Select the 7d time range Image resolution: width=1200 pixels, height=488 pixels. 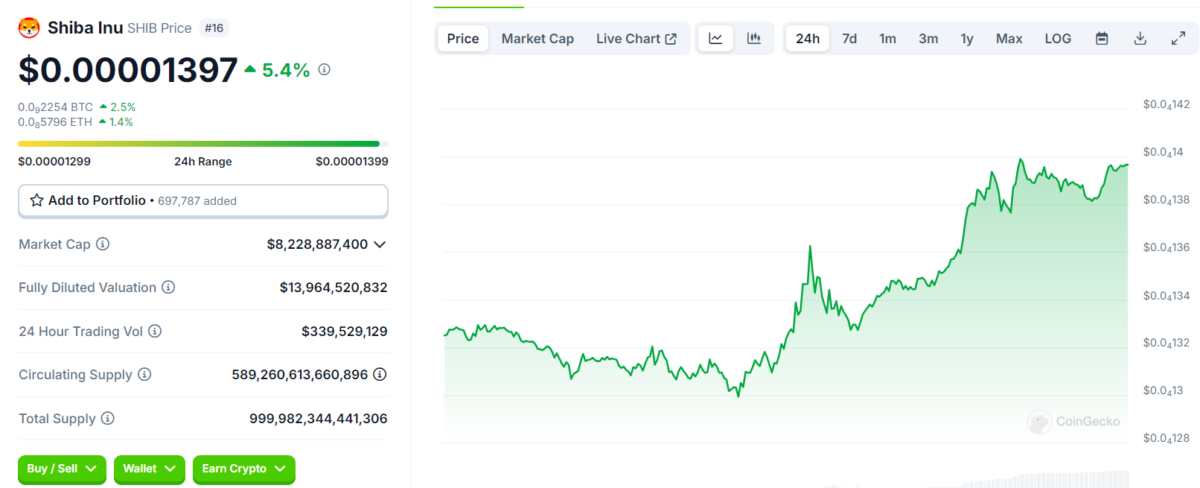(x=849, y=39)
